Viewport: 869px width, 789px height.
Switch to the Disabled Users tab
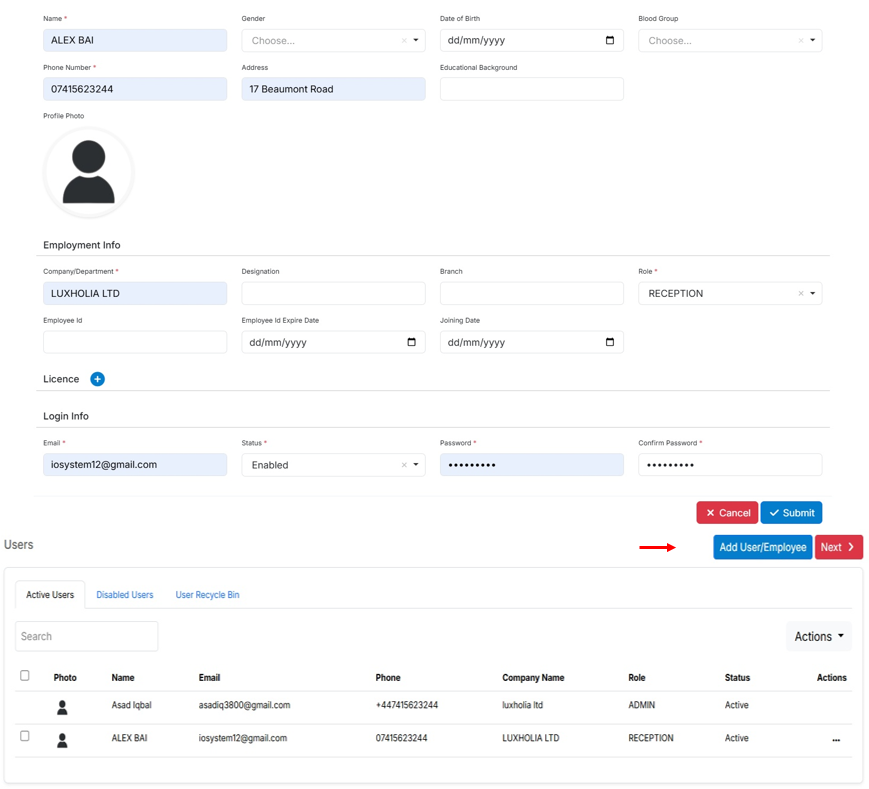point(125,595)
